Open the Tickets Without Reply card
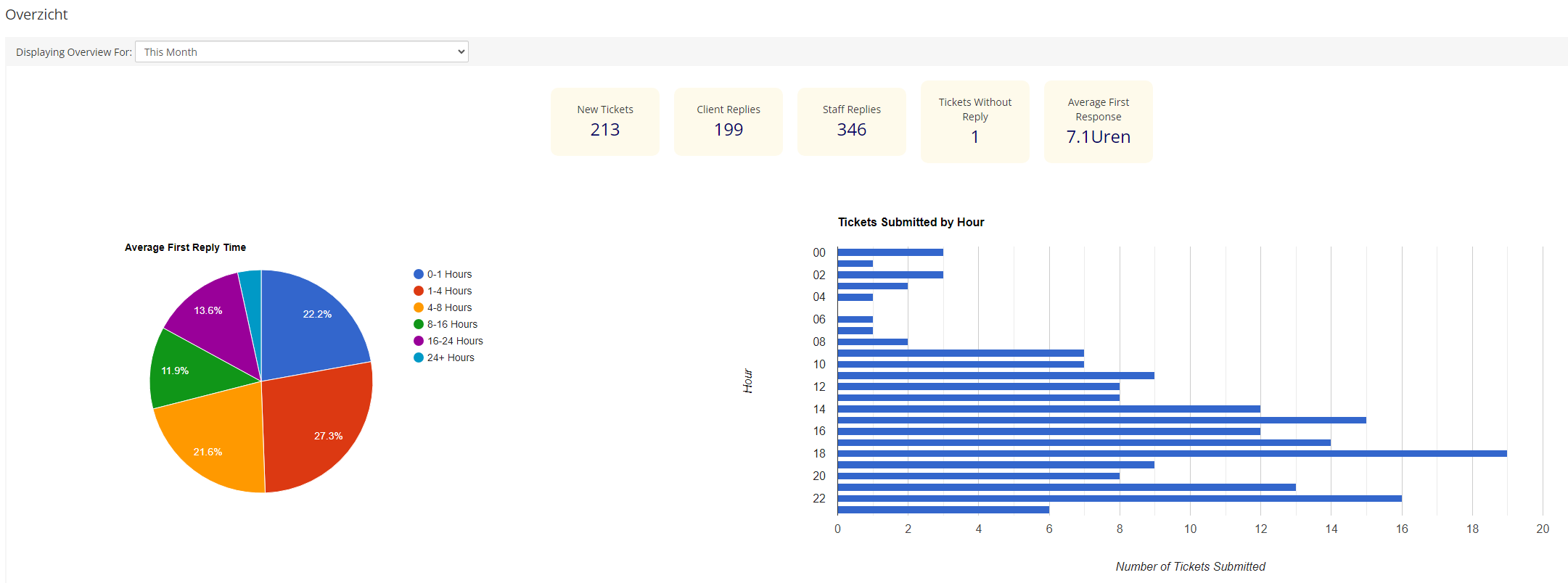 [974, 121]
